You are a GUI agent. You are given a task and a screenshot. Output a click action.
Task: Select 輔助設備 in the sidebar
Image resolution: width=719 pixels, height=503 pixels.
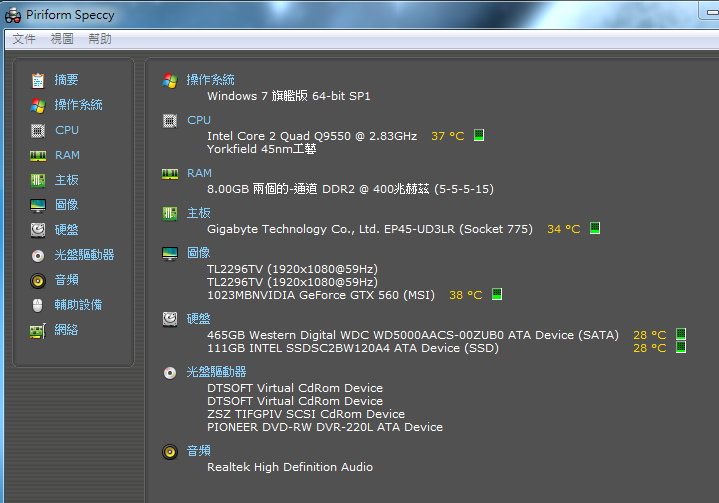click(78, 305)
